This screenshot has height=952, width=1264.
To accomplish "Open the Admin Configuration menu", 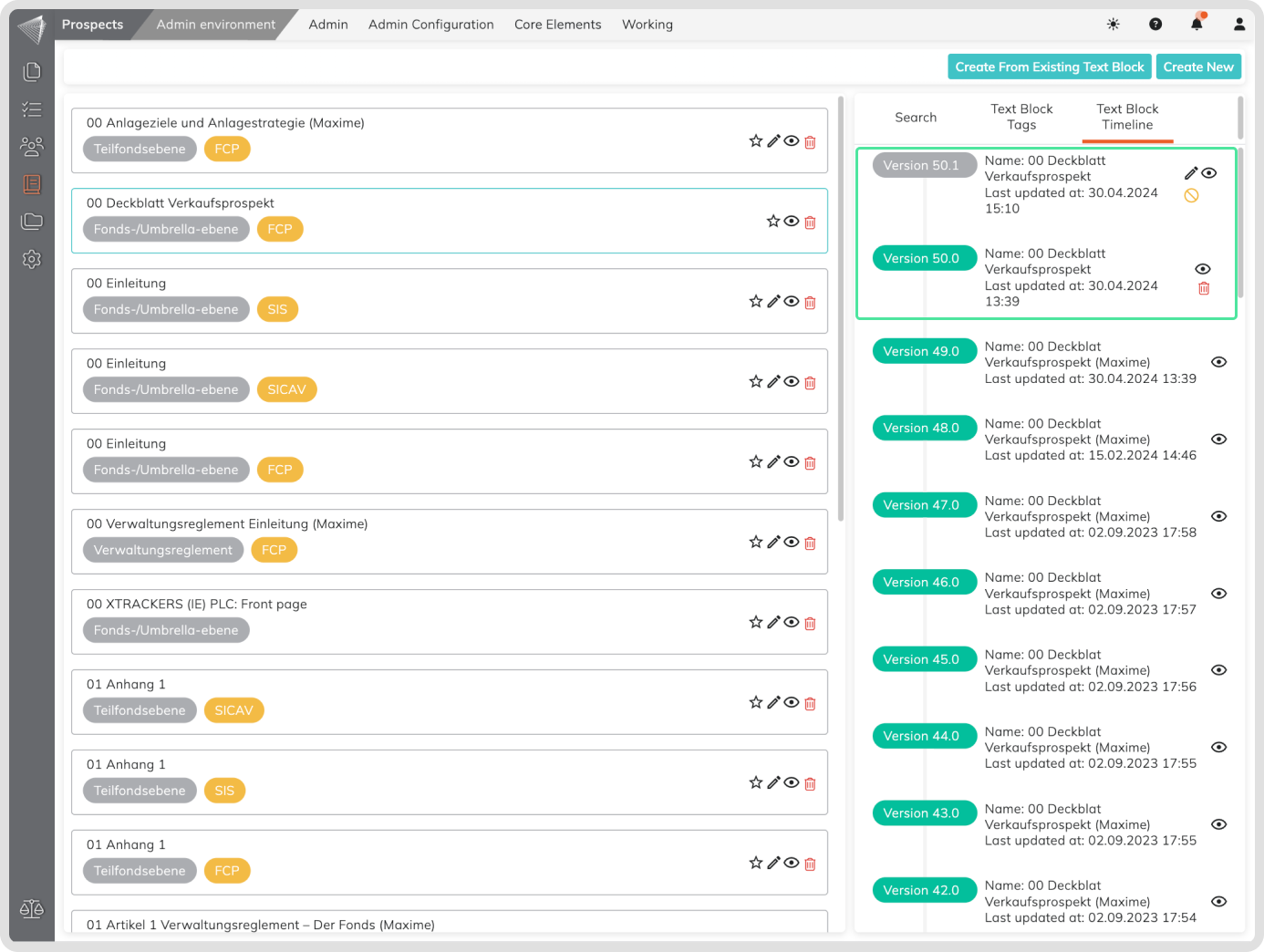I will pos(430,25).
